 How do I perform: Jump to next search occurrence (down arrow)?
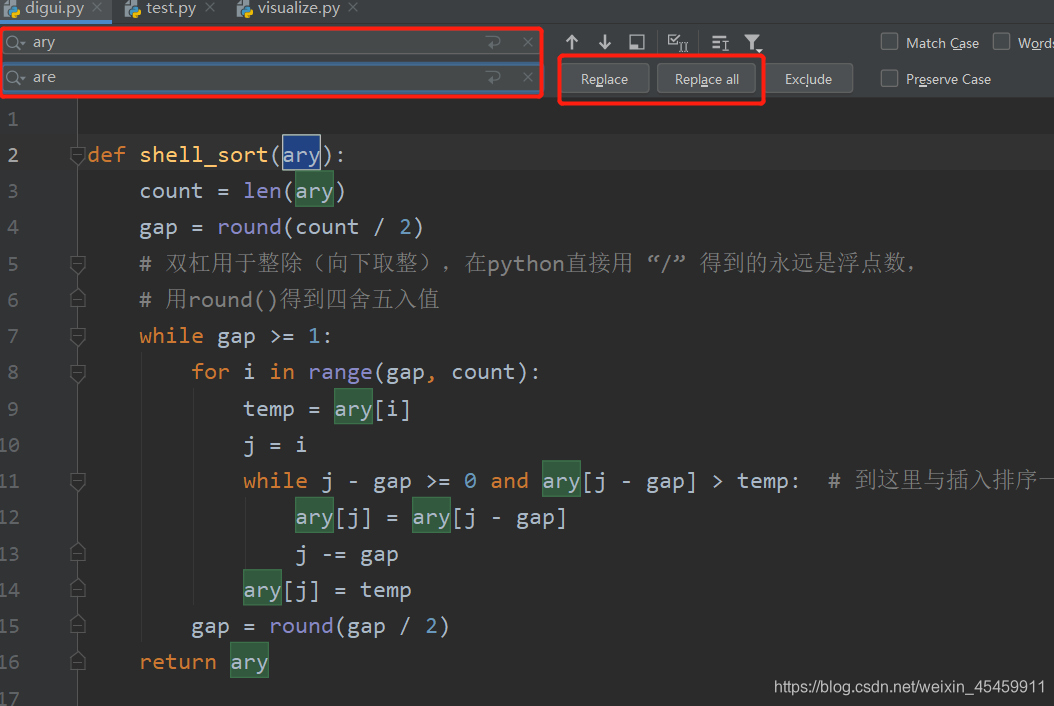[605, 42]
